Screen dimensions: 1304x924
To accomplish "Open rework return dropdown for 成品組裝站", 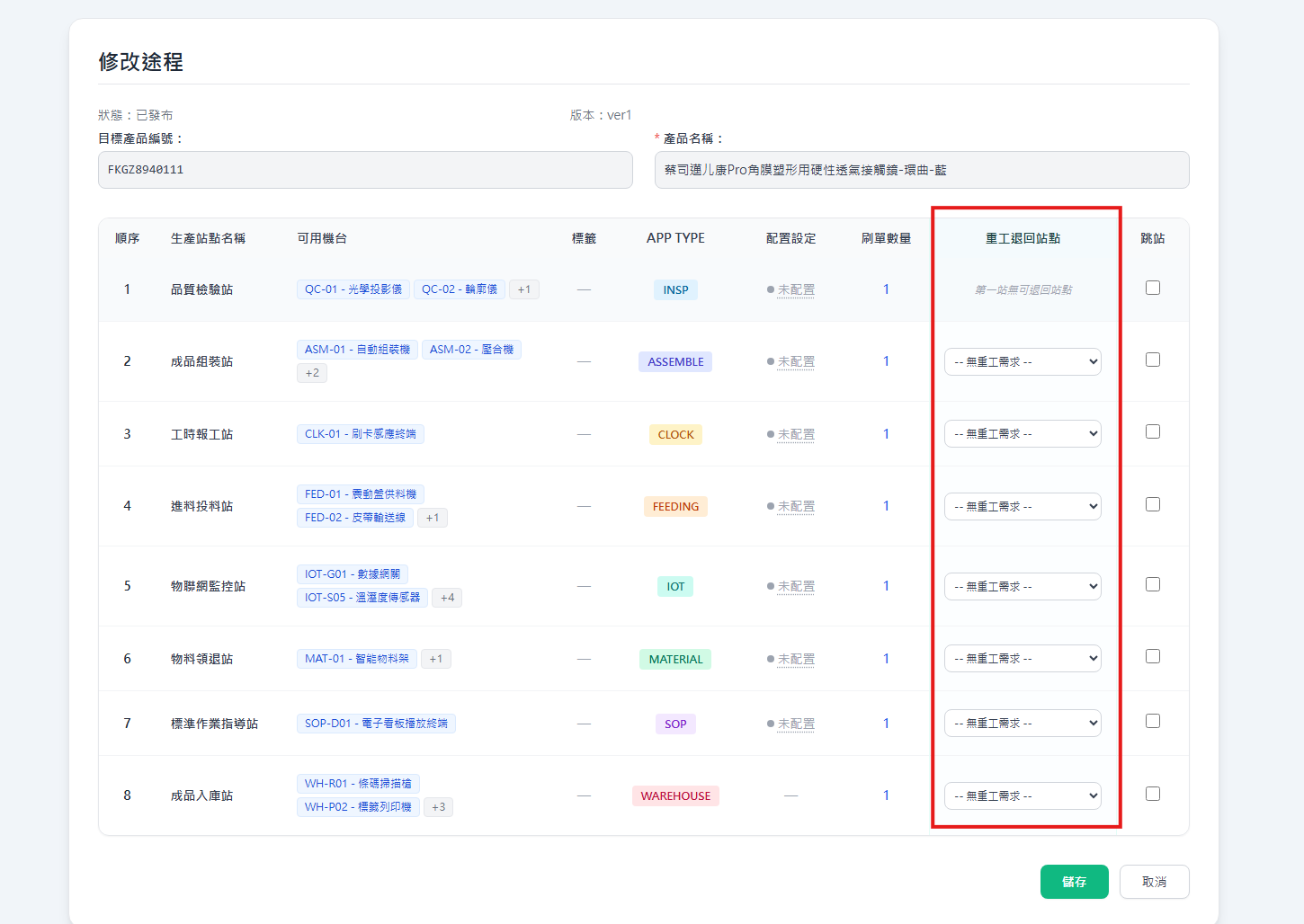I will coord(1023,361).
